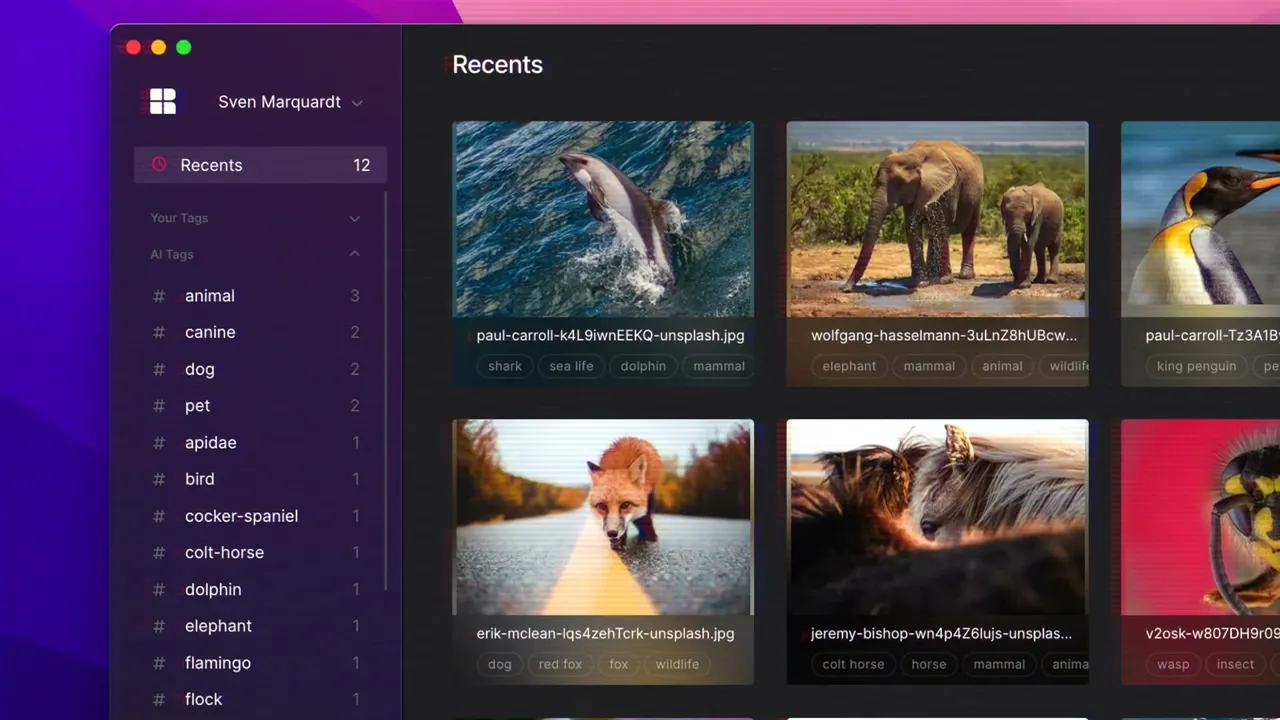Click the shark tag chip
1280x720 pixels.
505,366
